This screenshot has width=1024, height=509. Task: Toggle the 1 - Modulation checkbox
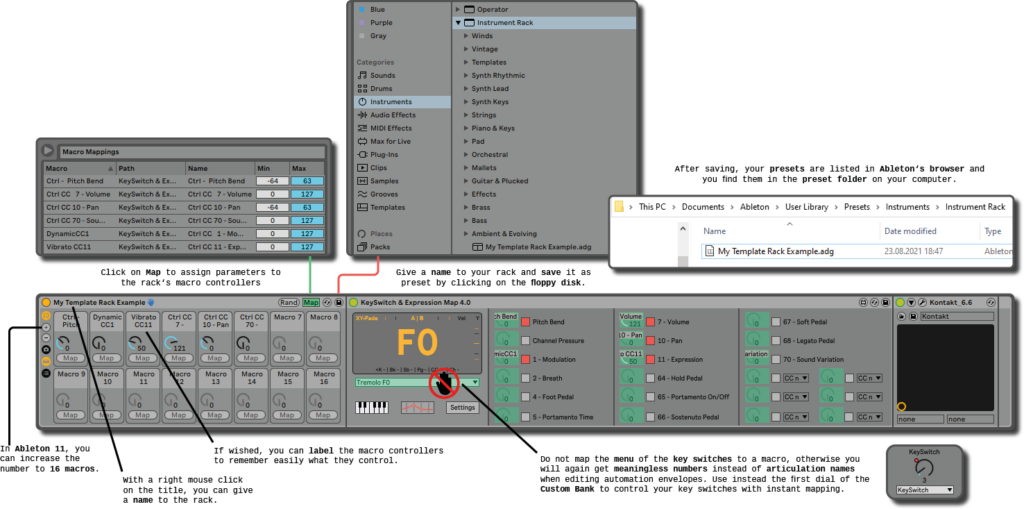pos(525,359)
